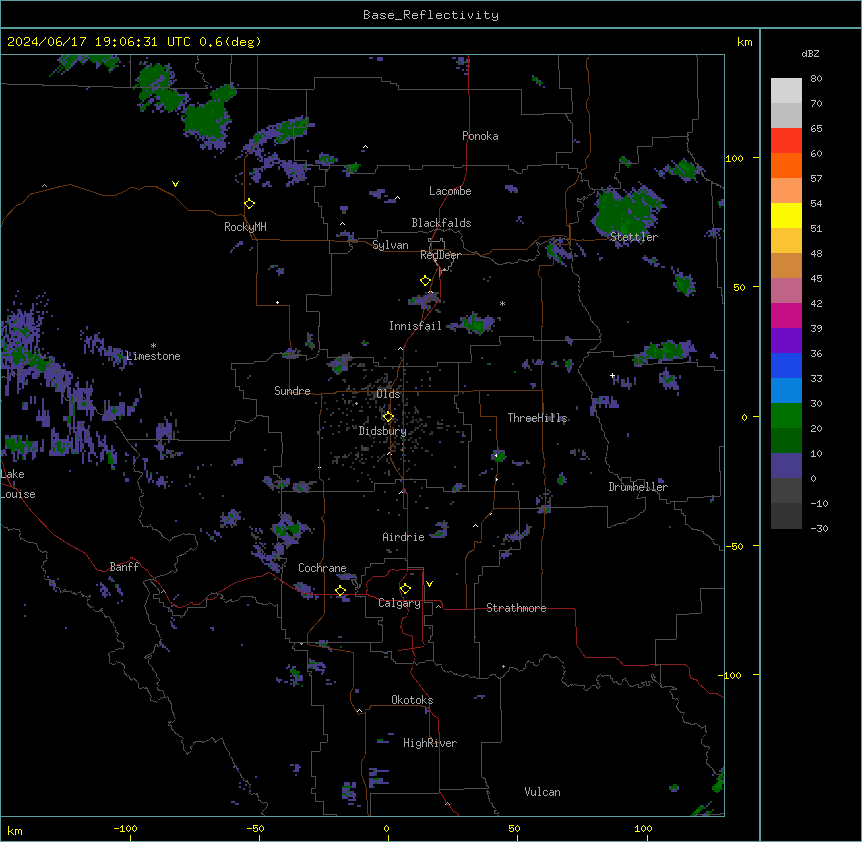Click the Didsbury town label

coord(383,431)
